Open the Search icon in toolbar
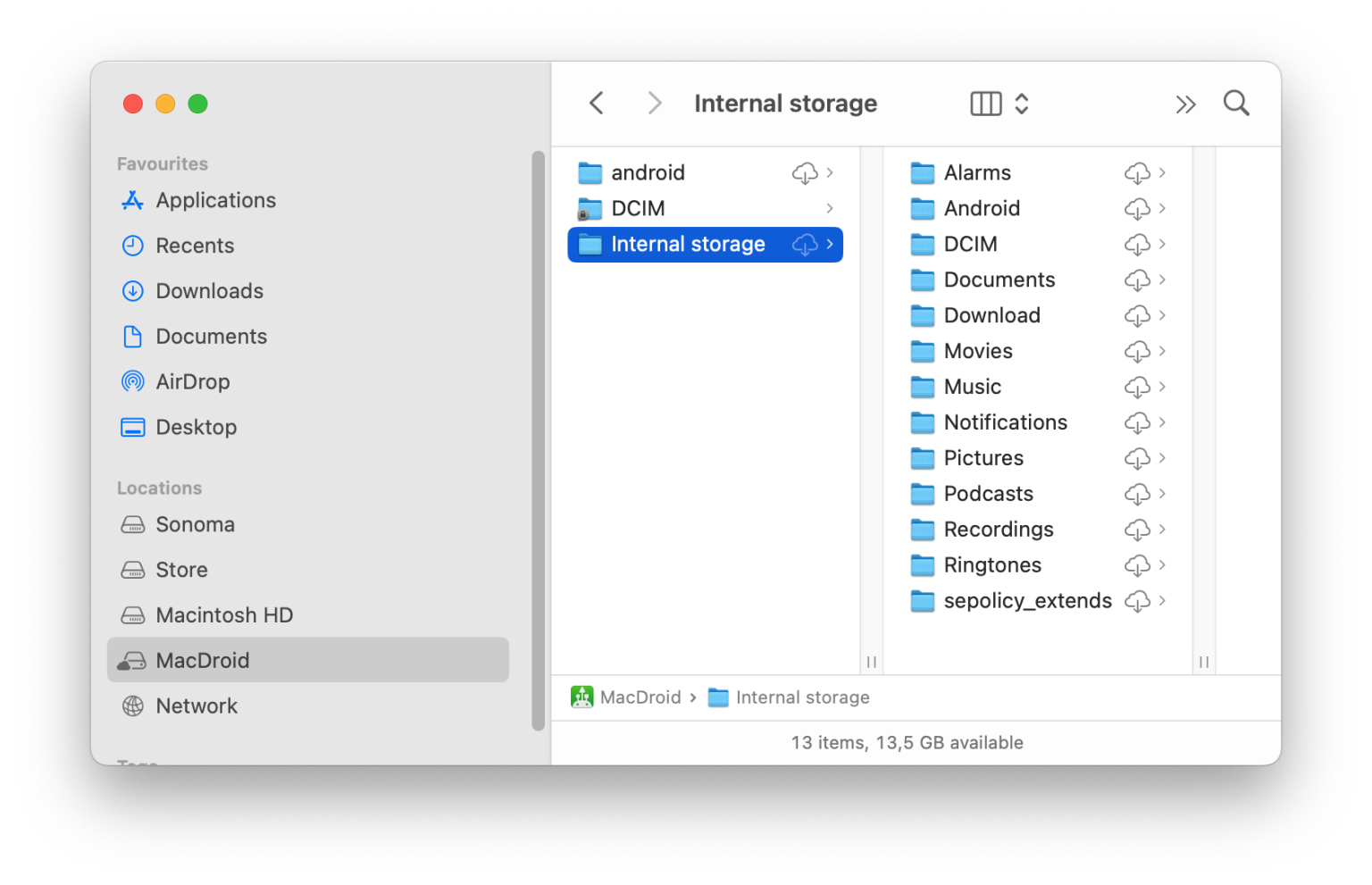1372x885 pixels. tap(1235, 104)
